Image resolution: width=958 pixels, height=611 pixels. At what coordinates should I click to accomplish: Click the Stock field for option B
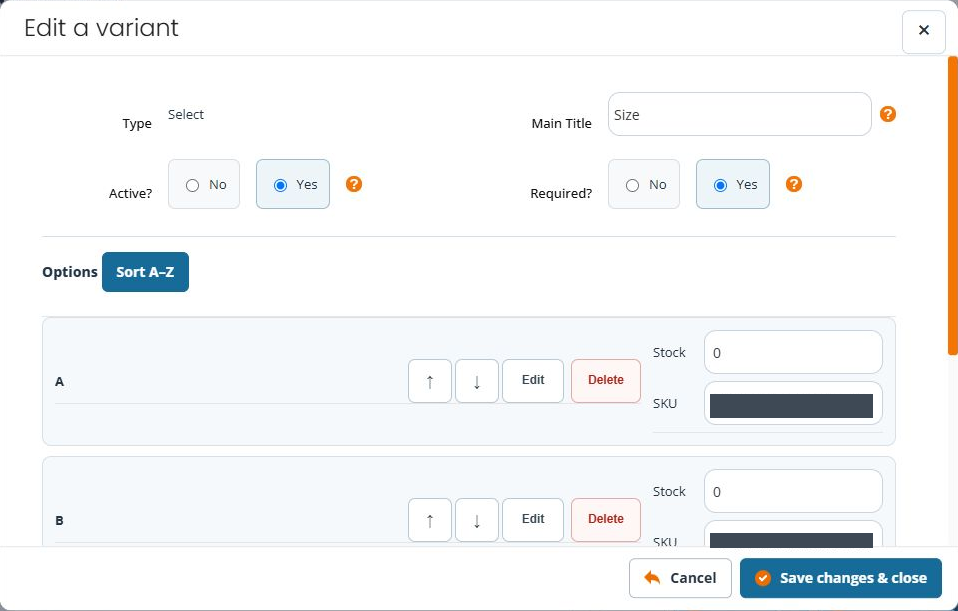pos(794,491)
